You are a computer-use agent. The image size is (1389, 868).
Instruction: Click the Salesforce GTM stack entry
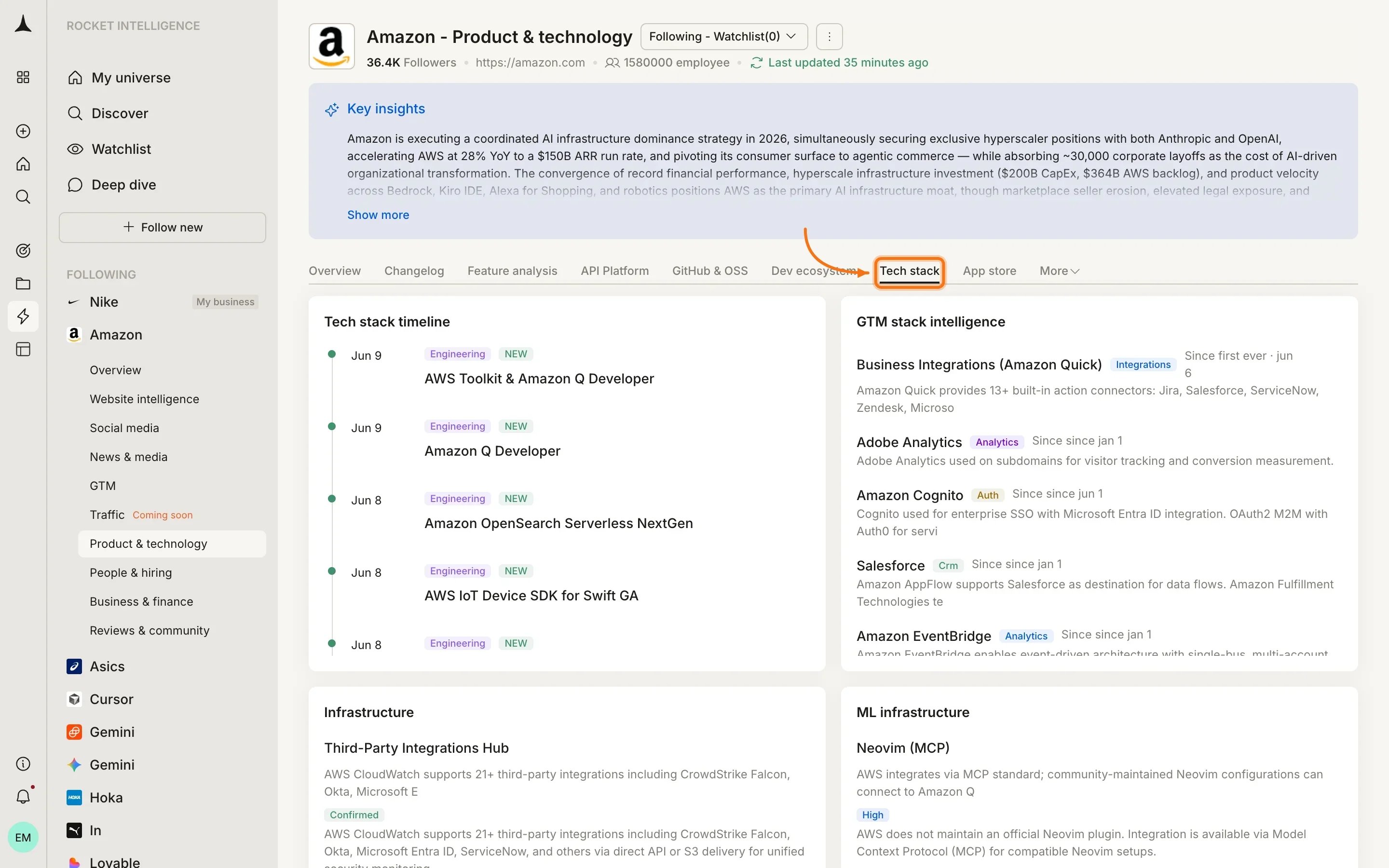coord(890,566)
